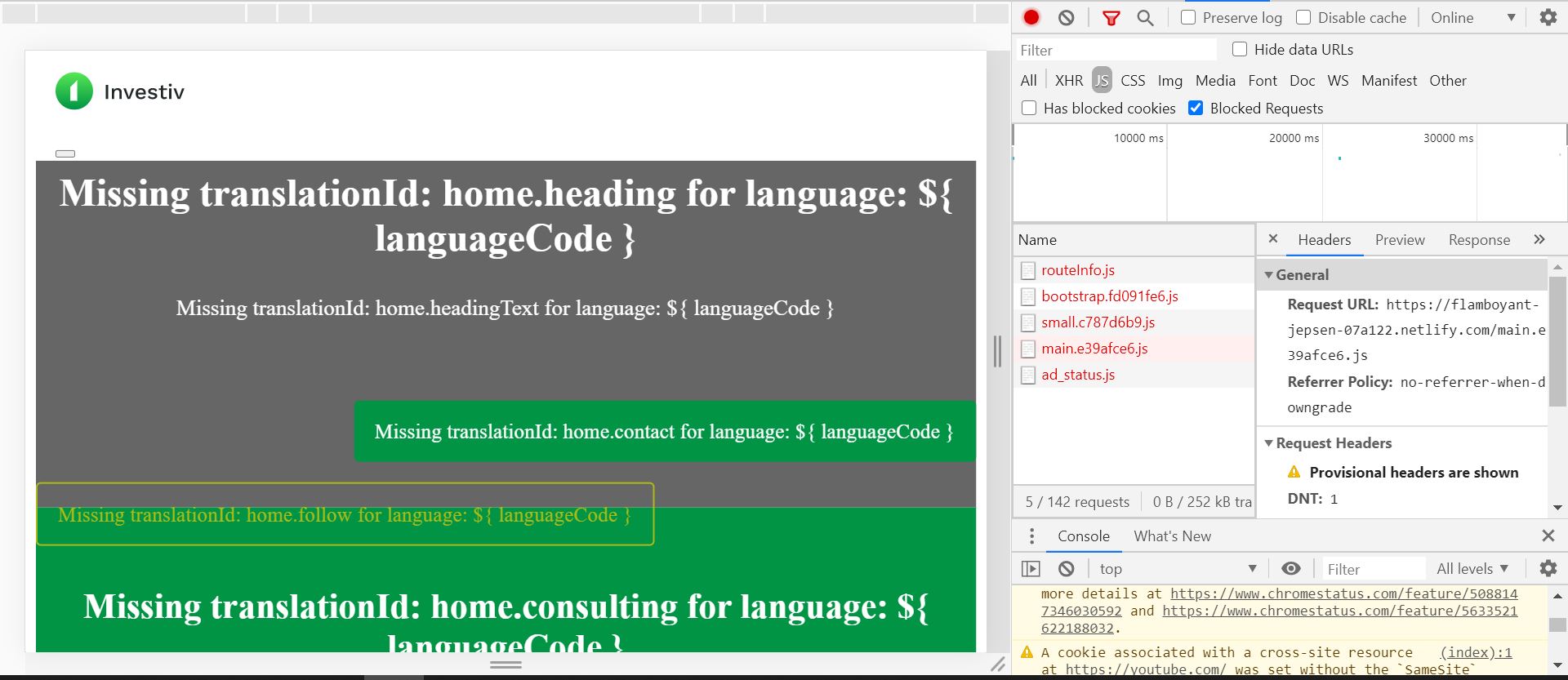Filter requests by Img
1568x680 pixels.
pos(1170,80)
